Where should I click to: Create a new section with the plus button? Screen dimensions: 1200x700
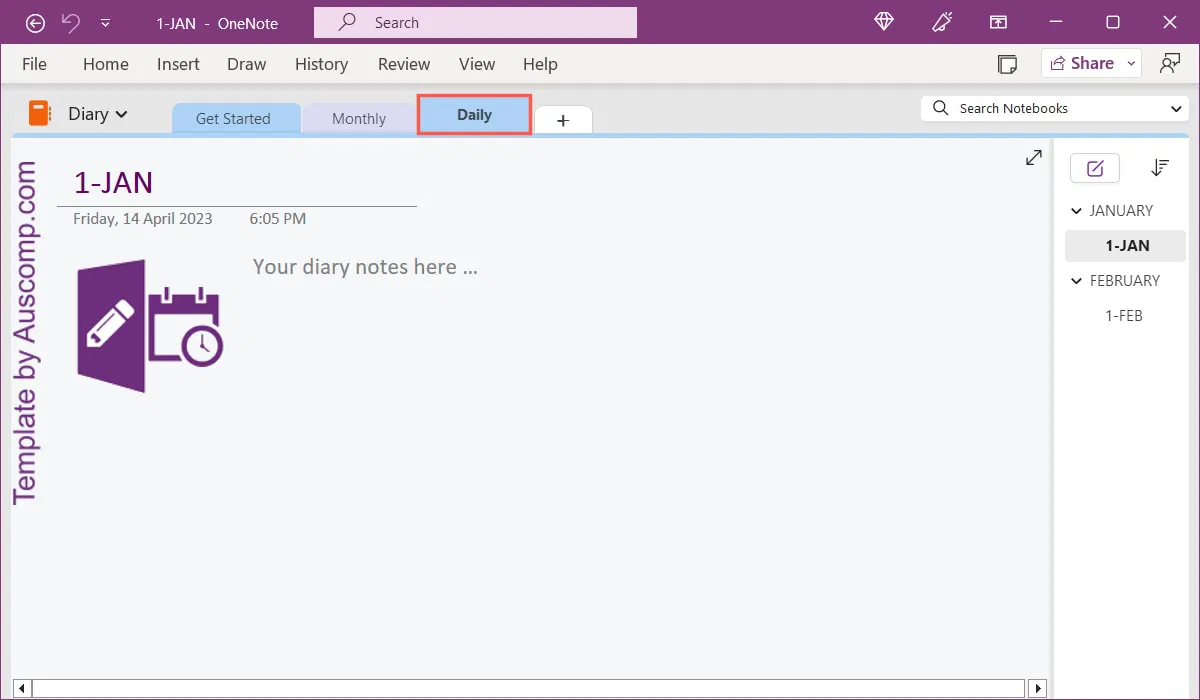click(x=563, y=119)
